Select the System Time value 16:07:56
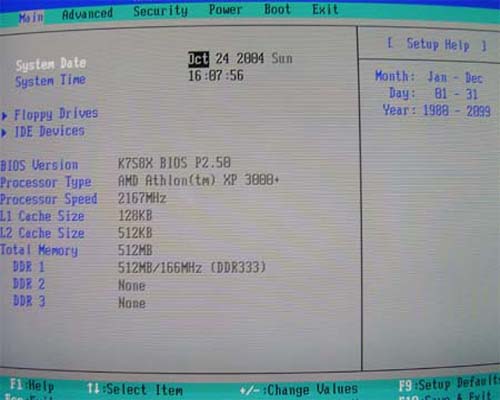Image resolution: width=500 pixels, height=400 pixels. [x=216, y=75]
